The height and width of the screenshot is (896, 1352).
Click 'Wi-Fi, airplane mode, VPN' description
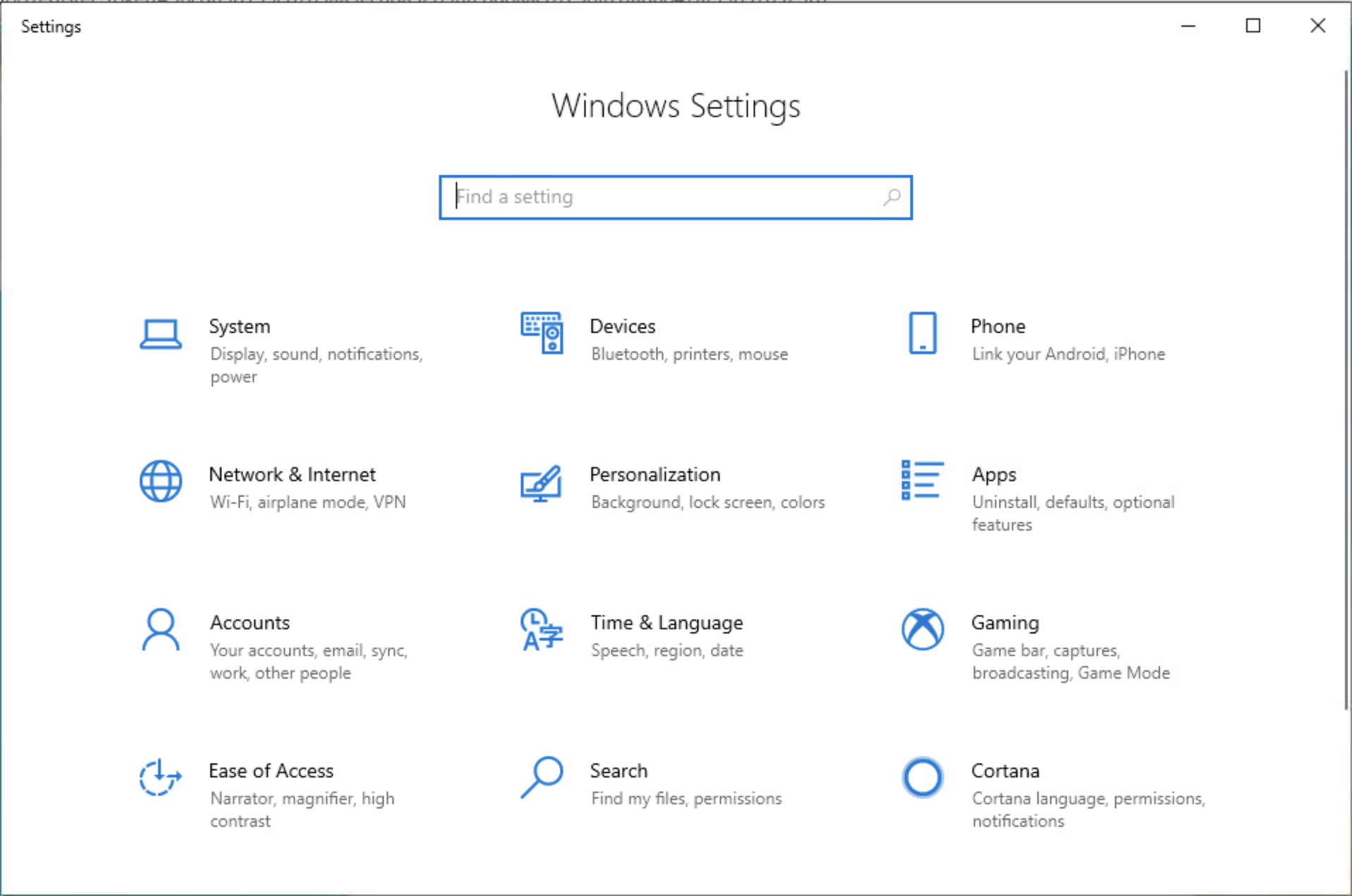pyautogui.click(x=308, y=502)
